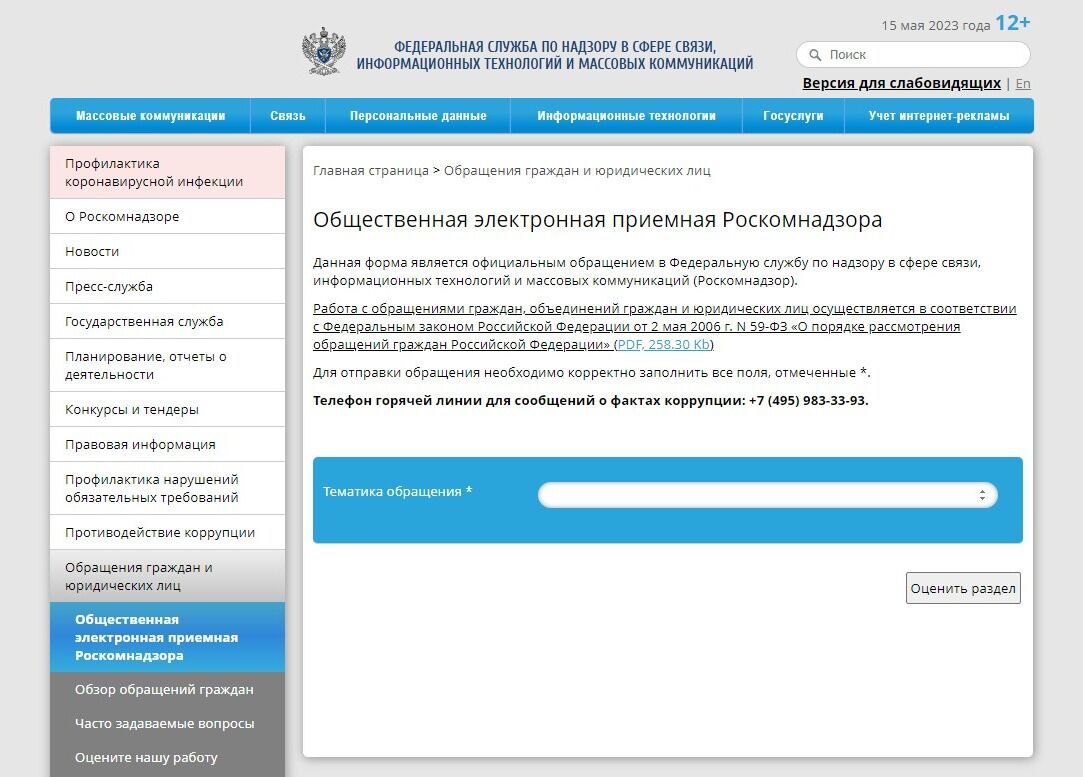Image resolution: width=1083 pixels, height=777 pixels.
Task: Open the Связь menu tab
Action: coord(287,115)
